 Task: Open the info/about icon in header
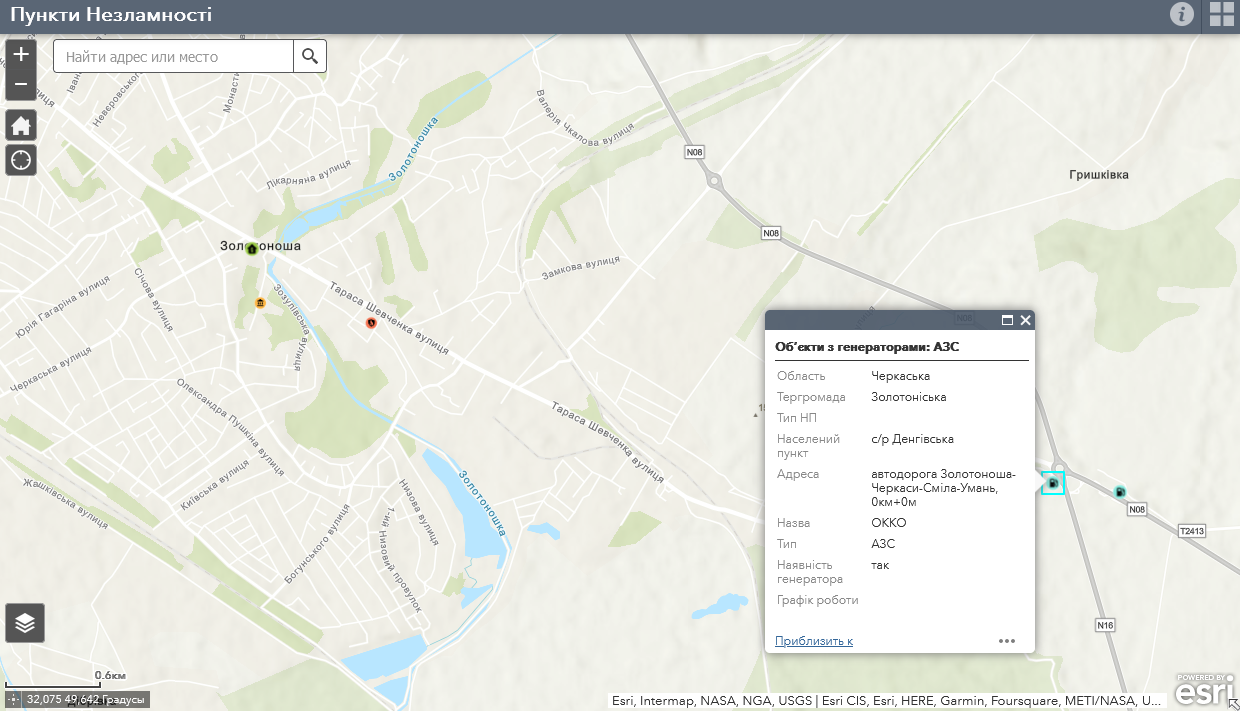1182,14
